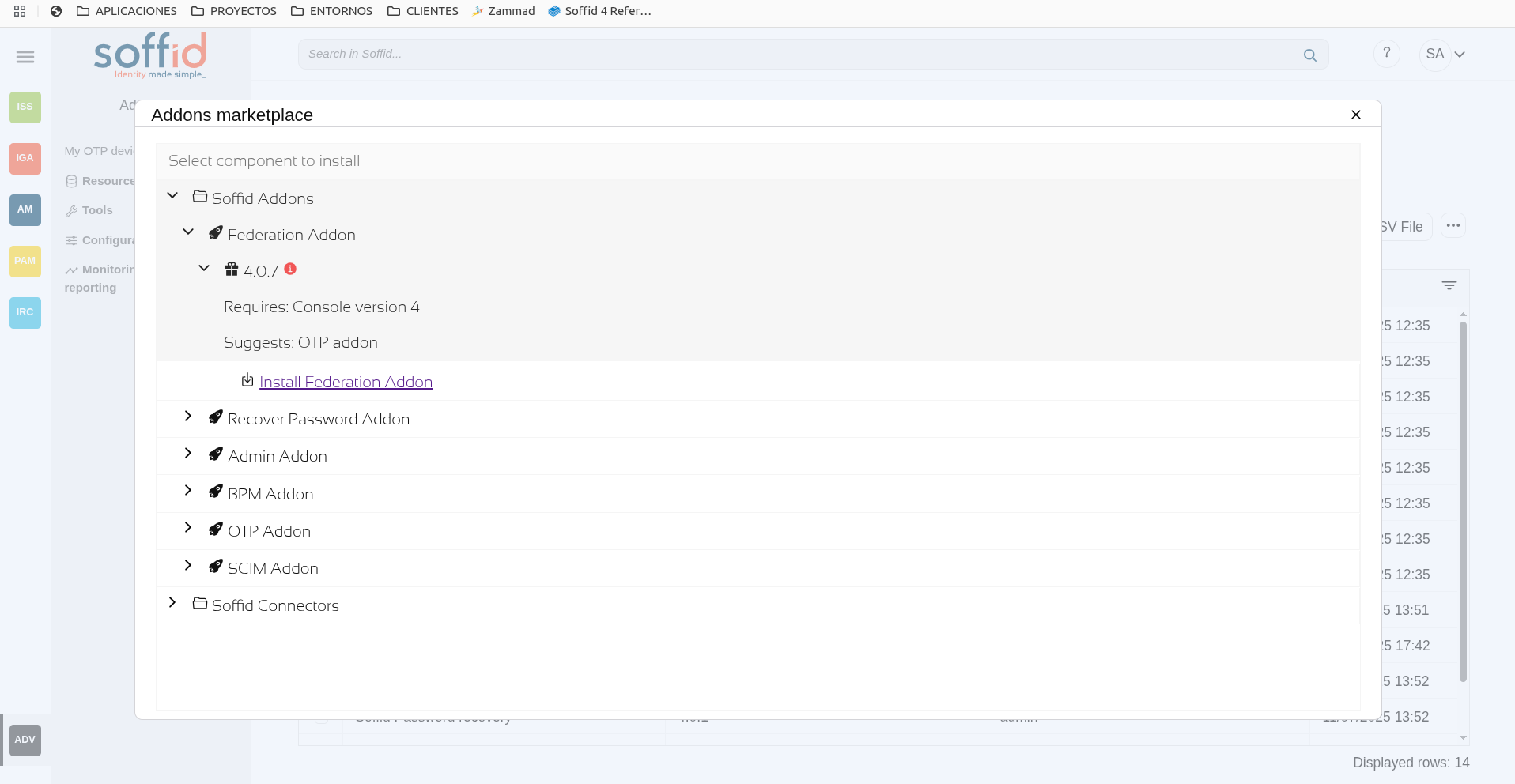The height and width of the screenshot is (784, 1515).
Task: Click the table vertical scrollbar
Action: point(1463,502)
